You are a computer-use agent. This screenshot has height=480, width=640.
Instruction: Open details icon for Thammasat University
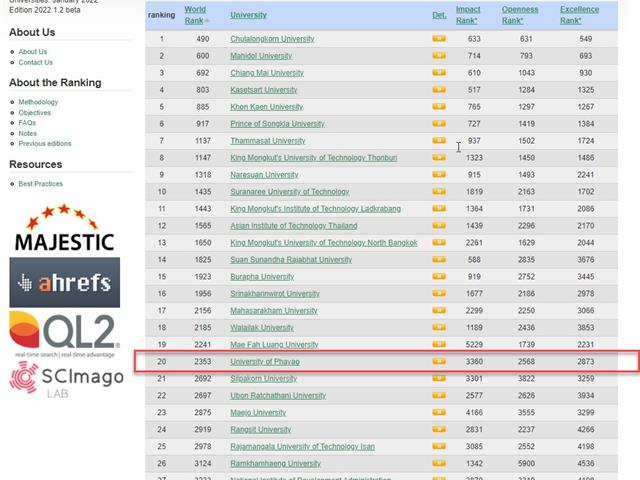pyautogui.click(x=439, y=141)
